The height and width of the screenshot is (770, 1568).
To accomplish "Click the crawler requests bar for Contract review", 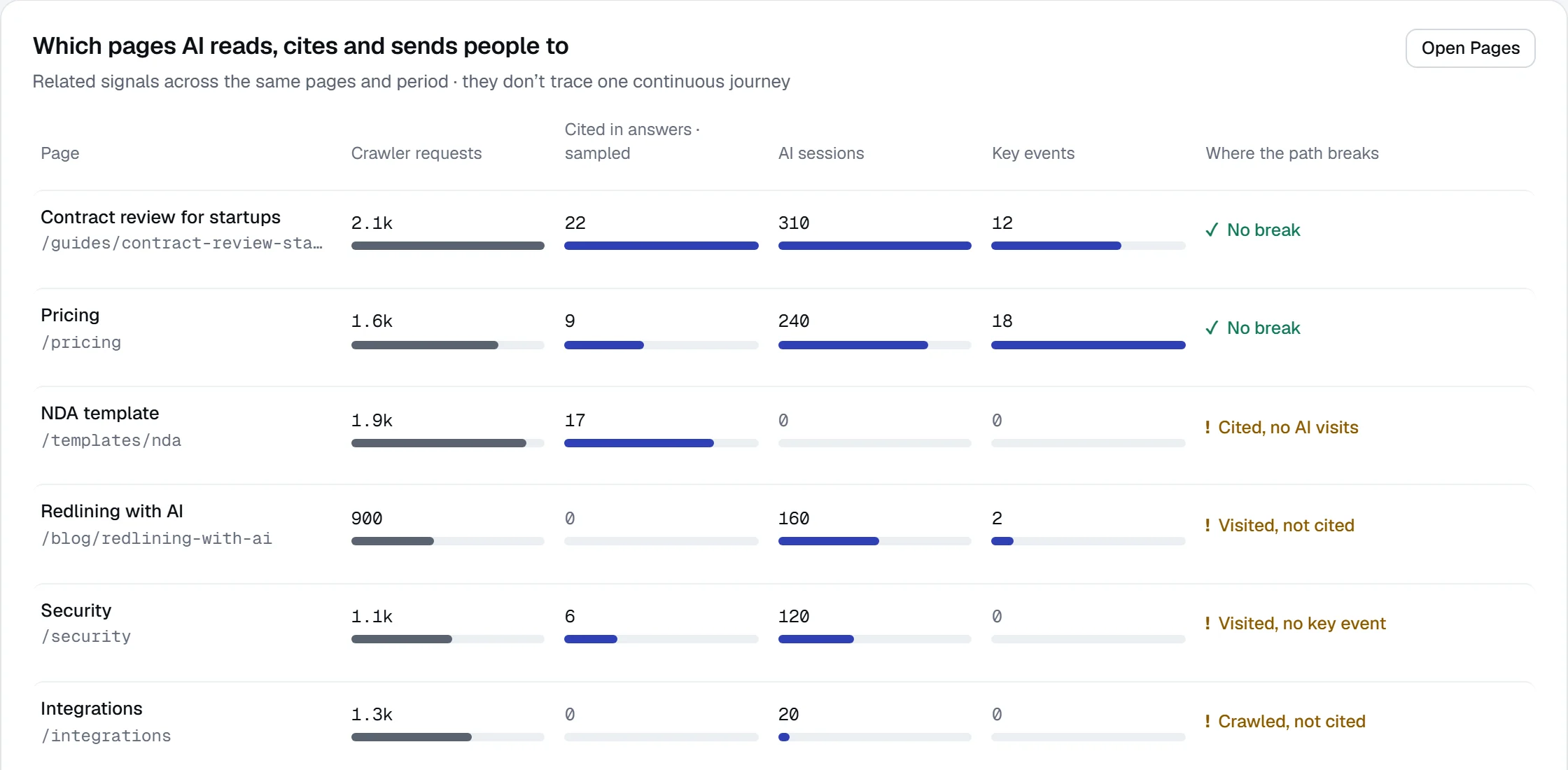I will (448, 246).
